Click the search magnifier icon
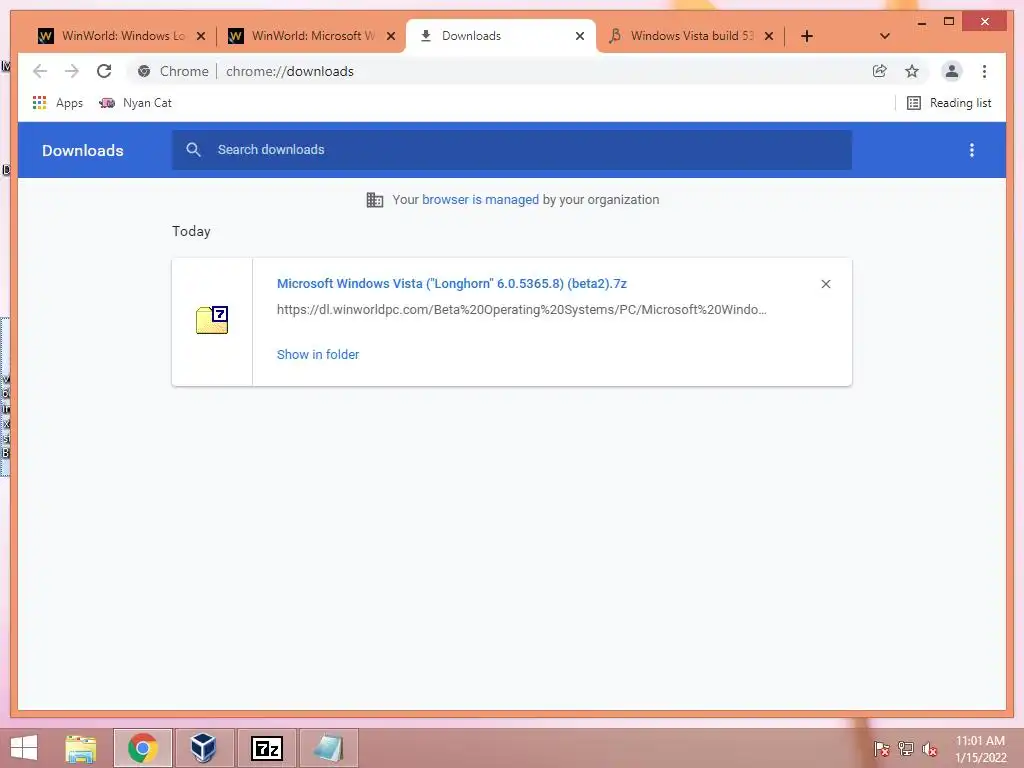 pyautogui.click(x=193, y=150)
